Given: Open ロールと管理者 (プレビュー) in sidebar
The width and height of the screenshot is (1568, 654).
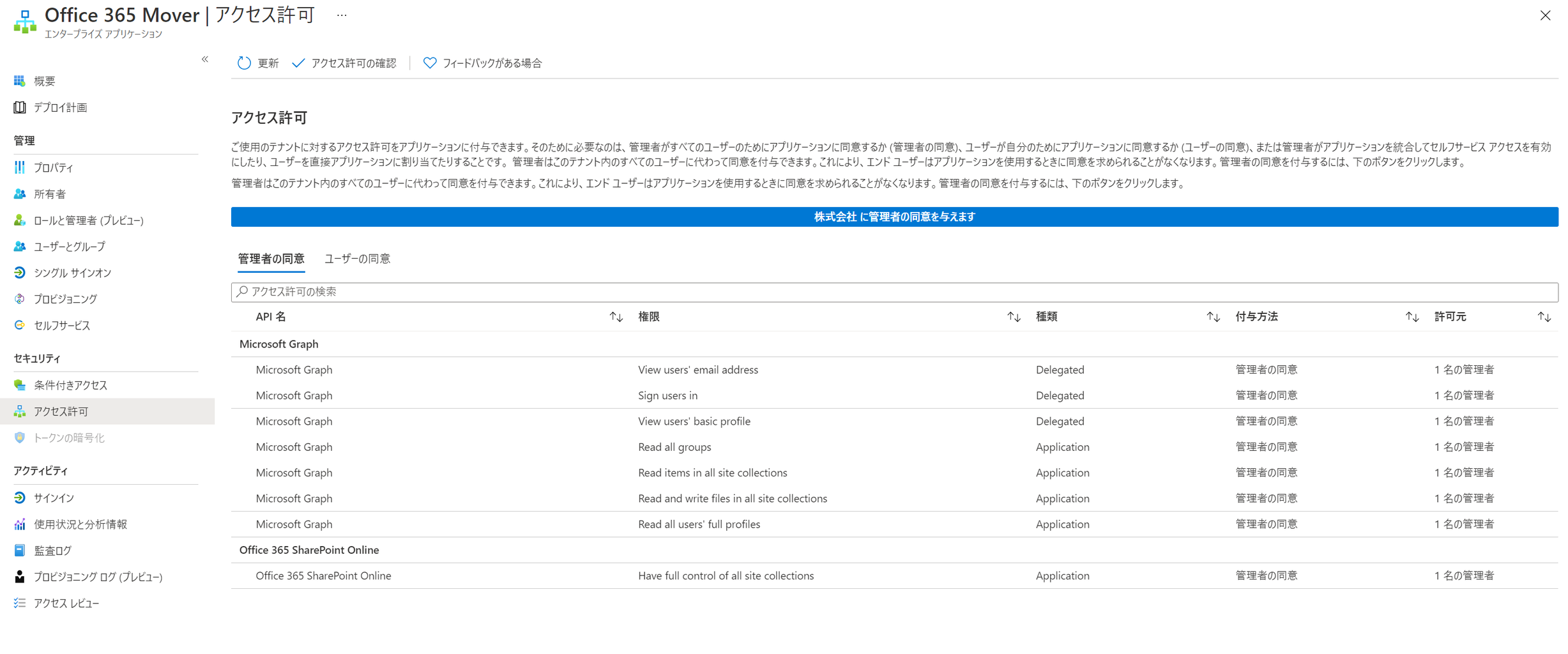Looking at the screenshot, I should pyautogui.click(x=89, y=220).
